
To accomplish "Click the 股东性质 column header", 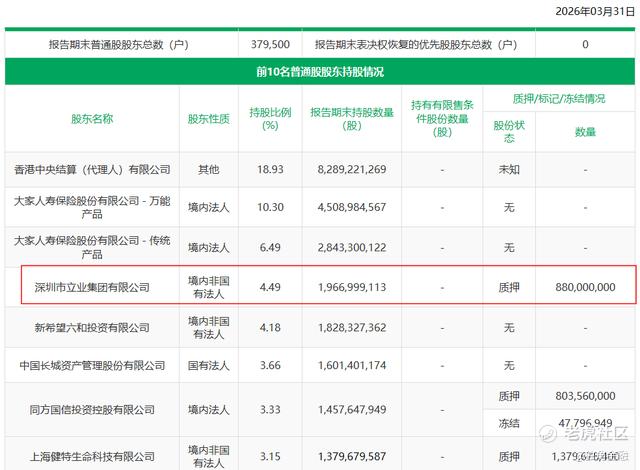I will tap(209, 119).
